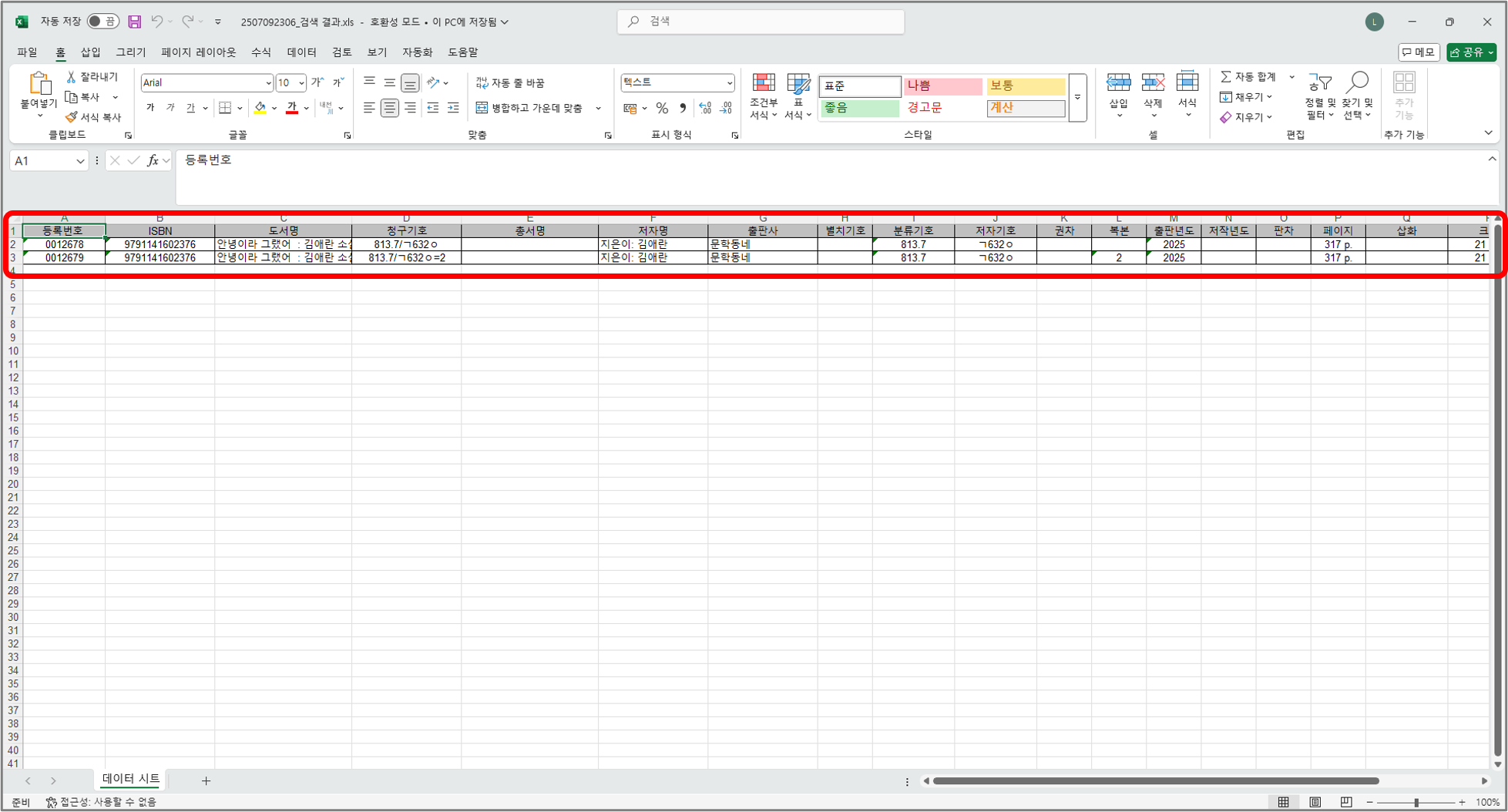Click the 정렬 및 필터 funnel icon
Screen dimensions: 1508x812
1320,83
